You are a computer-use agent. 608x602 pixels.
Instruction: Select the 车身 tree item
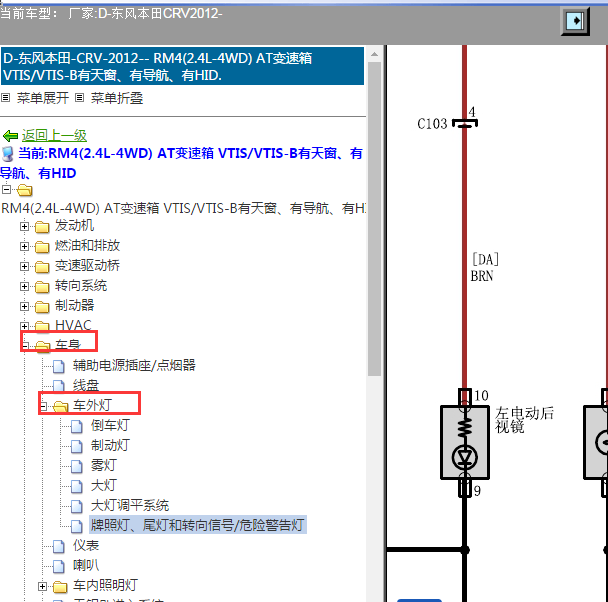pyautogui.click(x=68, y=345)
